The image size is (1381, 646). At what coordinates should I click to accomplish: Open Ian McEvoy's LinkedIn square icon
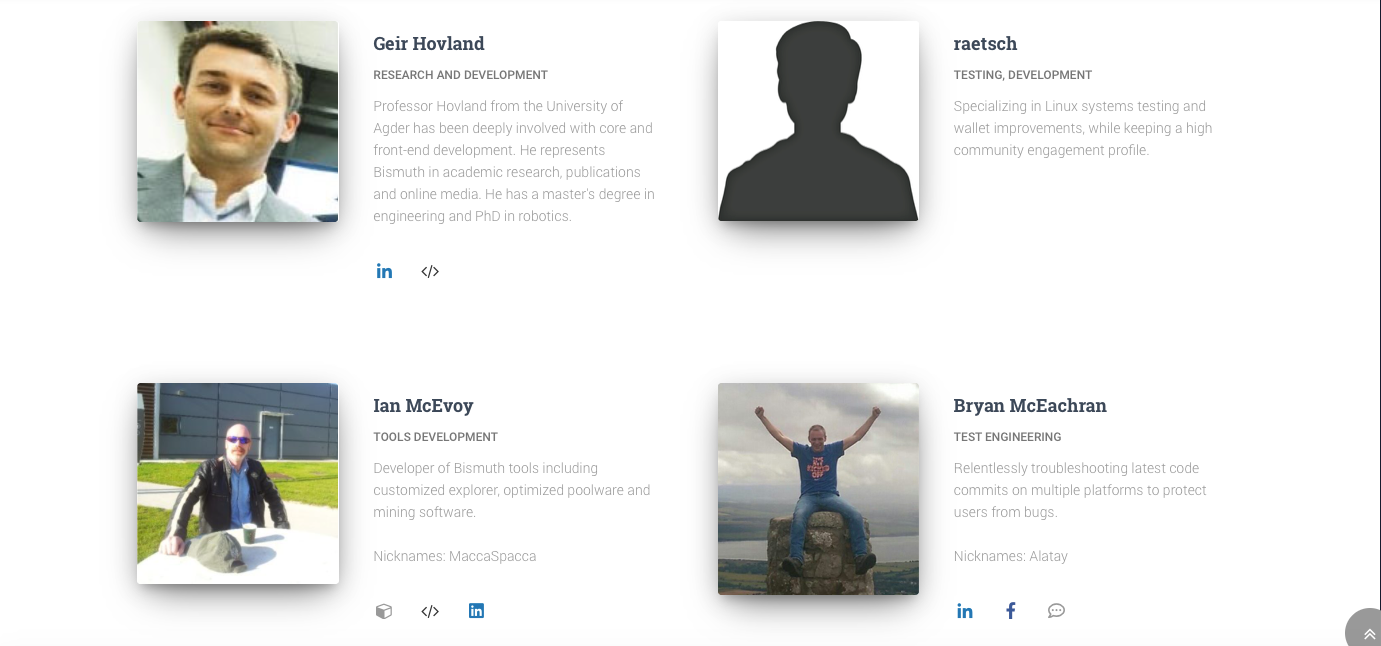(476, 610)
